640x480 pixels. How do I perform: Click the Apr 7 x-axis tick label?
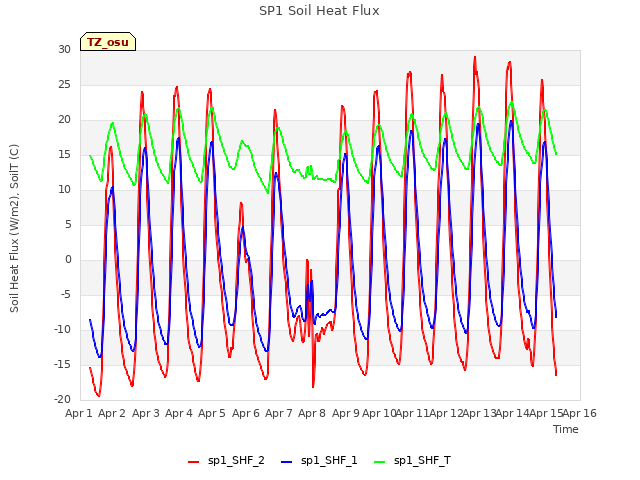[x=279, y=413]
